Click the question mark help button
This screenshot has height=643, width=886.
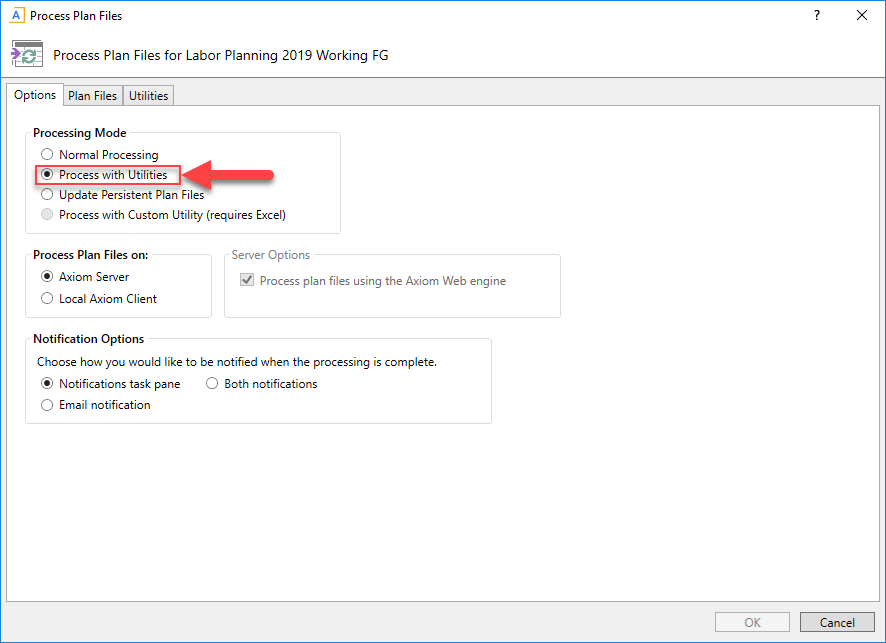[816, 16]
